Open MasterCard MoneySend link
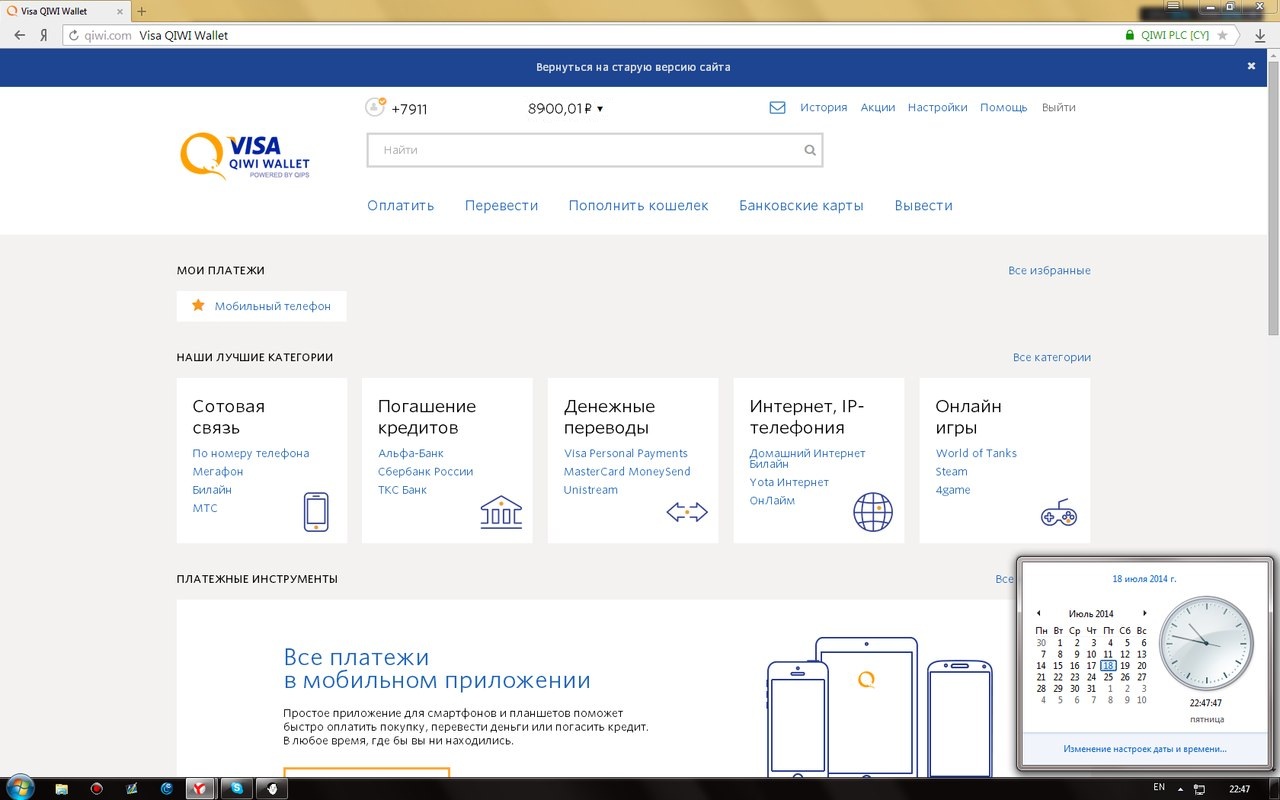Image resolution: width=1280 pixels, height=800 pixels. [x=627, y=471]
